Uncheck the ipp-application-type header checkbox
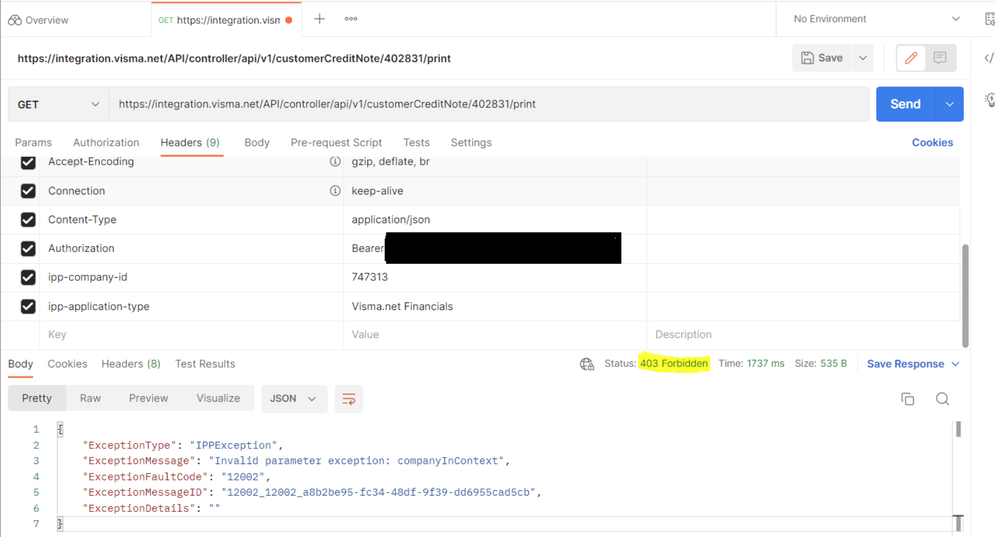Viewport: 998px width, 537px height. tap(28, 306)
